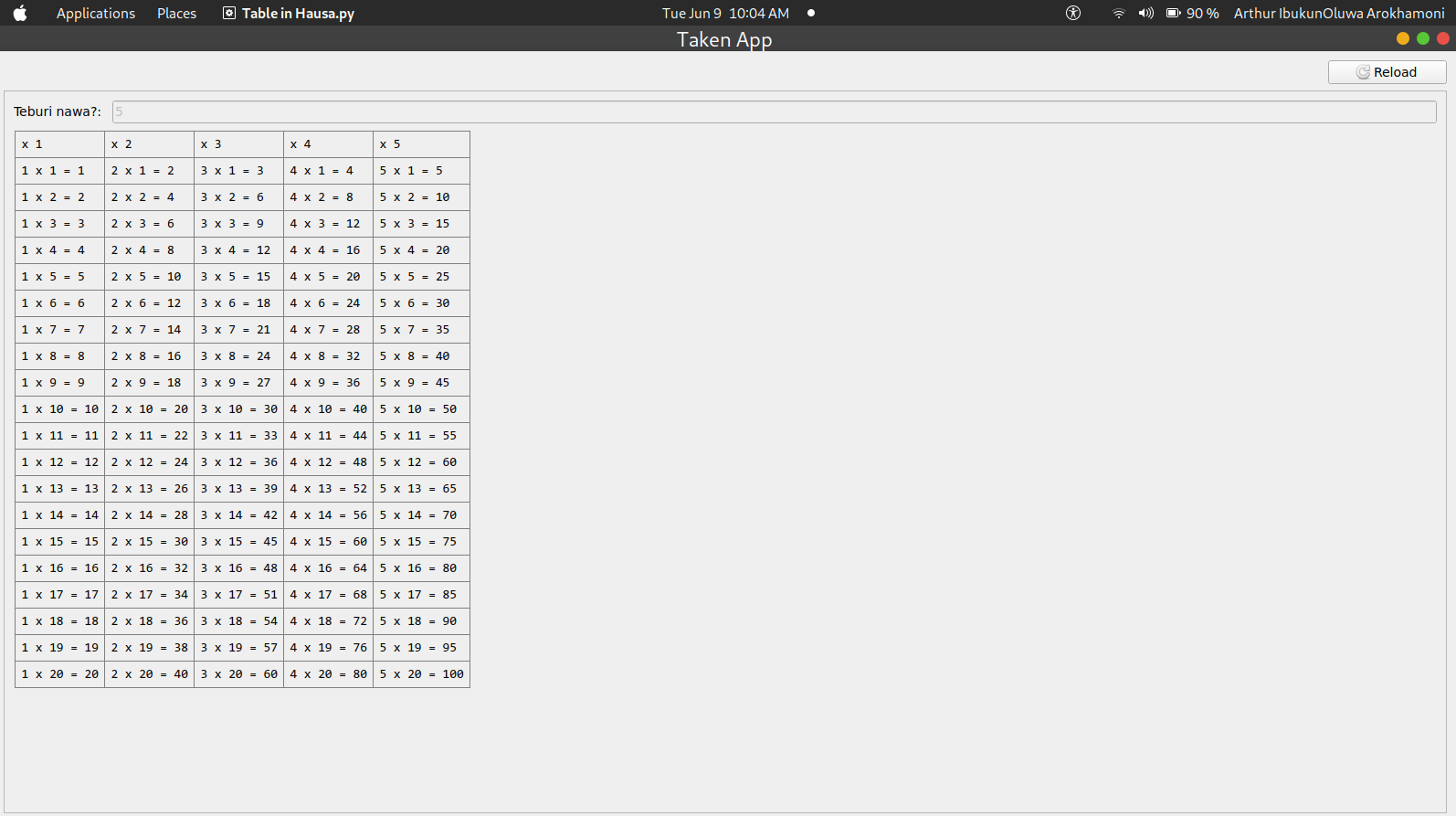
Task: Click the cell 4 x 18 = 72
Action: [x=329, y=621]
